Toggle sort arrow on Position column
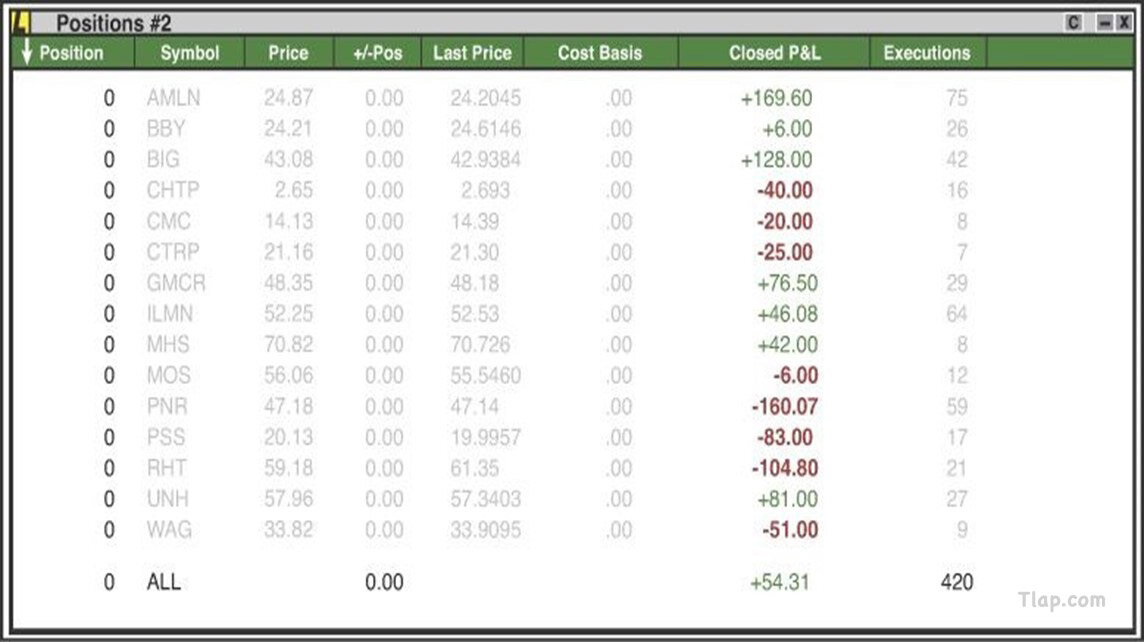The width and height of the screenshot is (1144, 642). coord(26,53)
